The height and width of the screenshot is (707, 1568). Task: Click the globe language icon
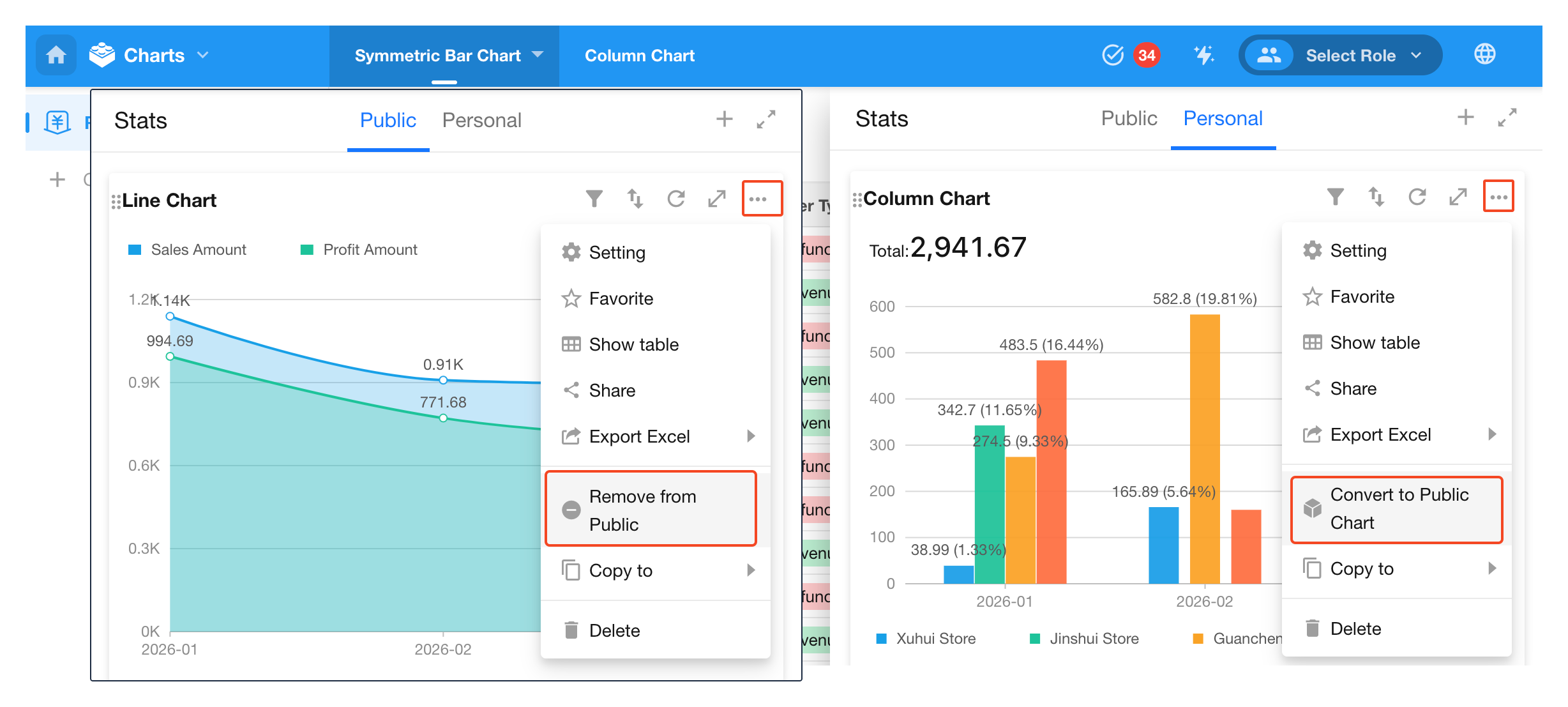(x=1484, y=55)
